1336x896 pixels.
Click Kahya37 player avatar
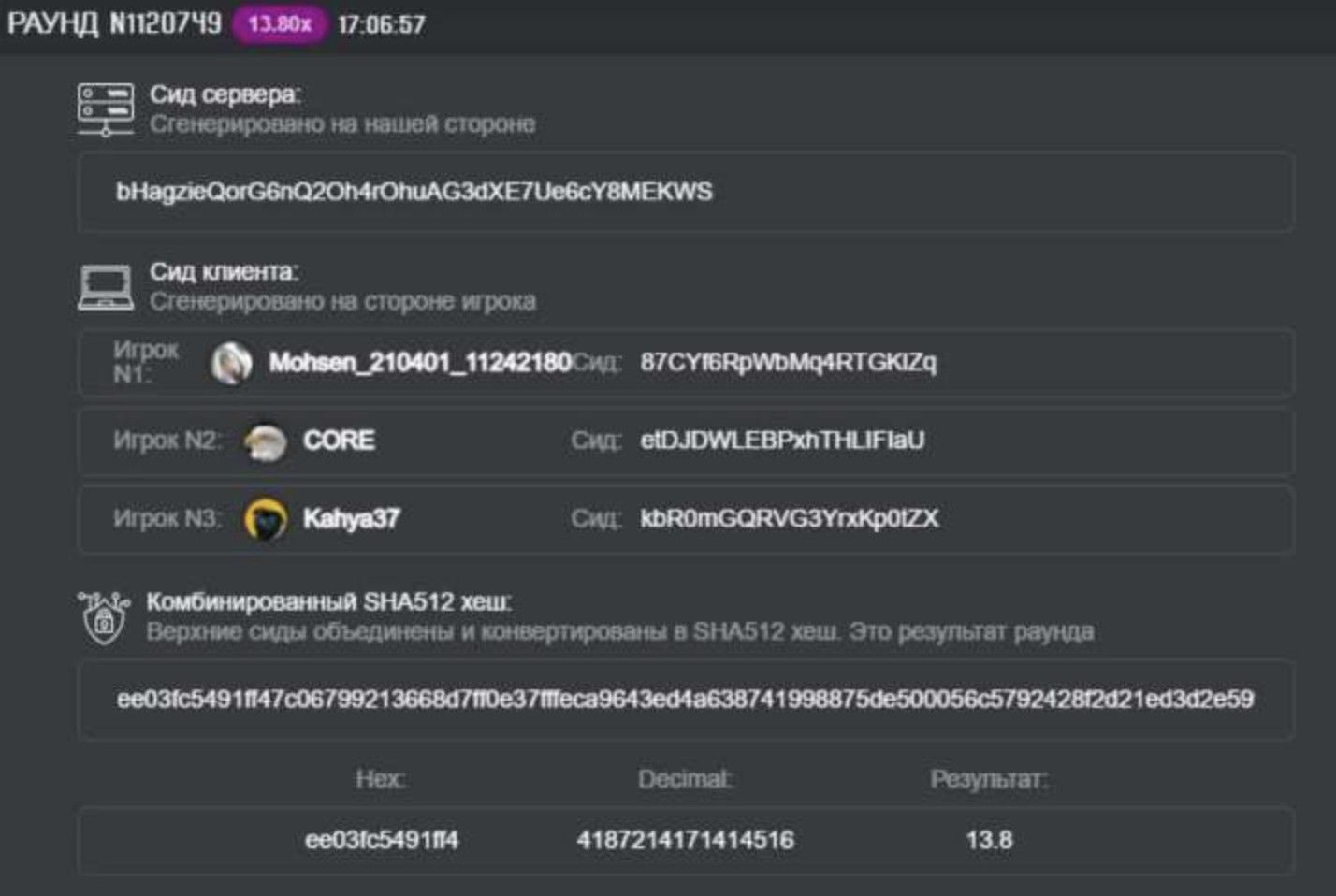coord(266,519)
